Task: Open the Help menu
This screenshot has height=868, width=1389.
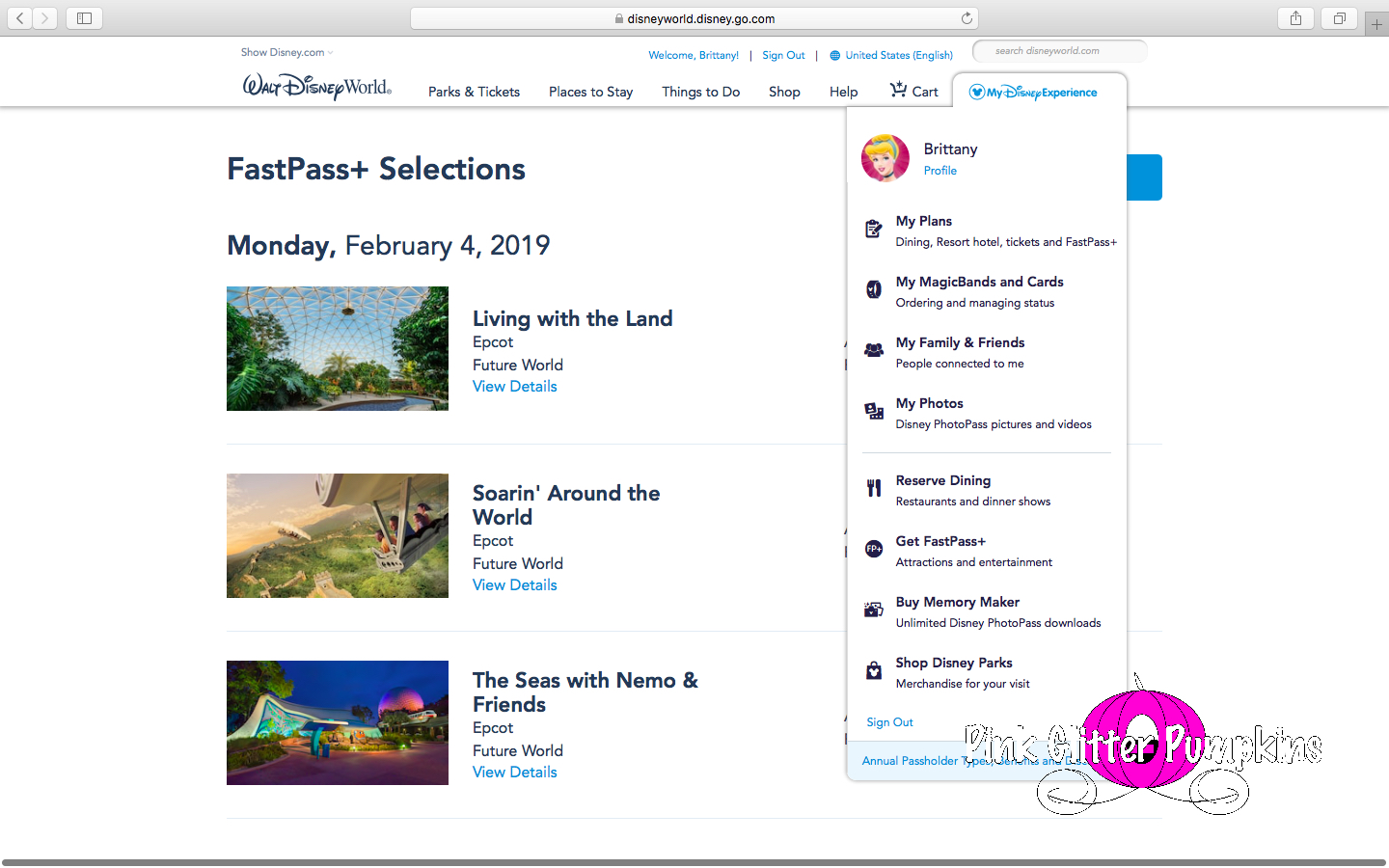Action: coord(843,92)
